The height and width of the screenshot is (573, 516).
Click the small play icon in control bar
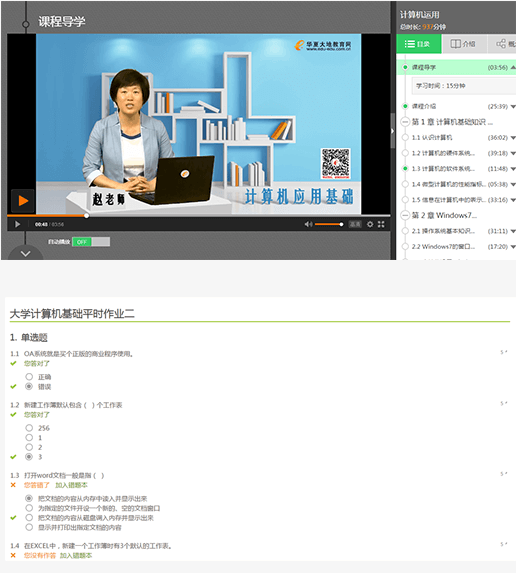[x=17, y=224]
